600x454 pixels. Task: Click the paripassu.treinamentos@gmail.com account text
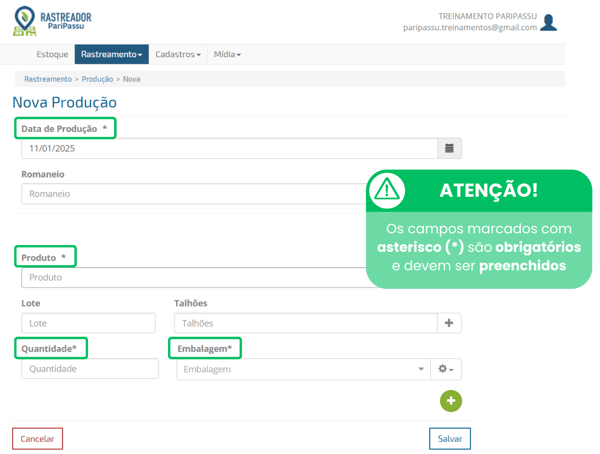coord(470,28)
